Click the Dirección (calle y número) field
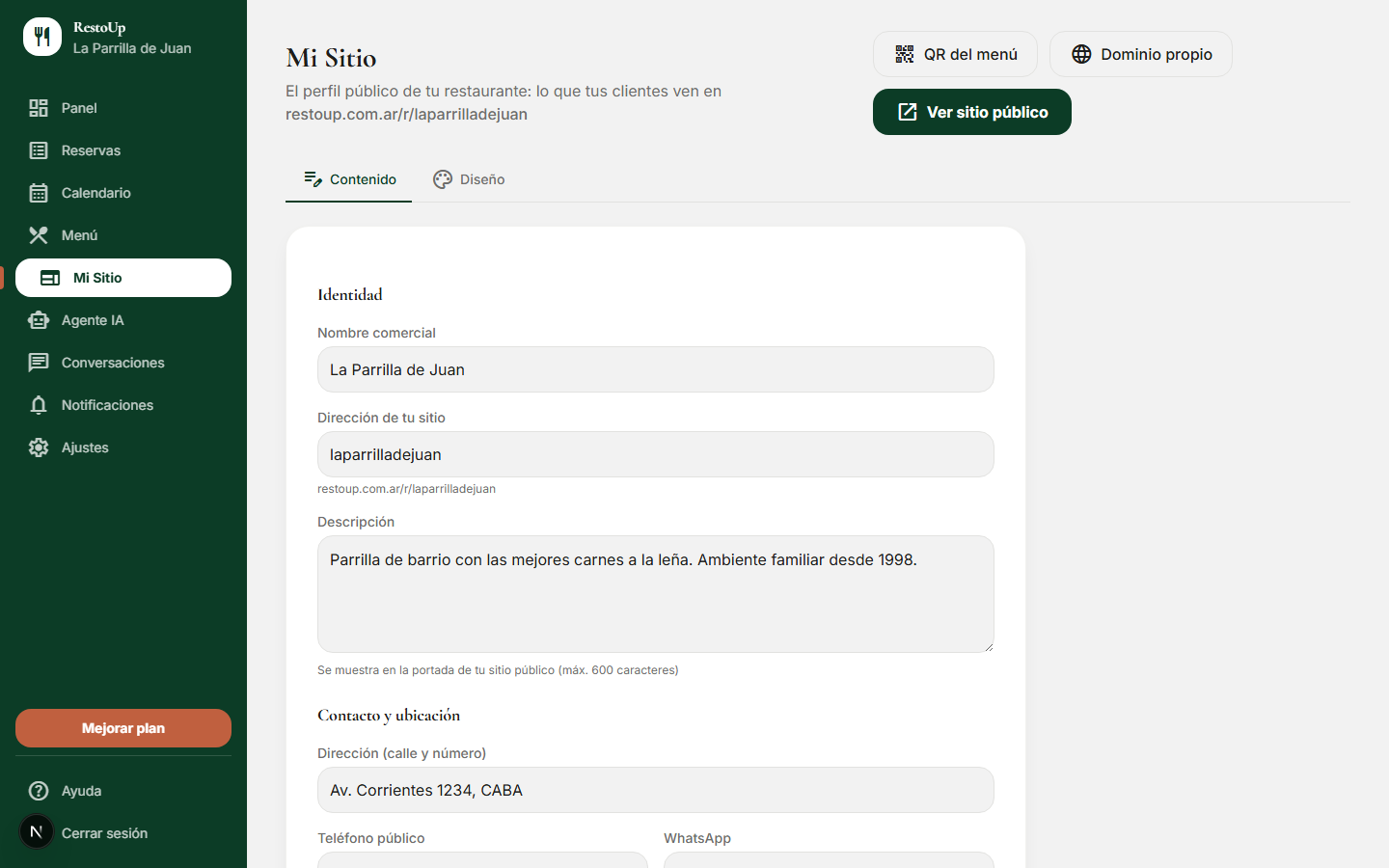Screen dimensions: 1389x868 click(x=656, y=790)
